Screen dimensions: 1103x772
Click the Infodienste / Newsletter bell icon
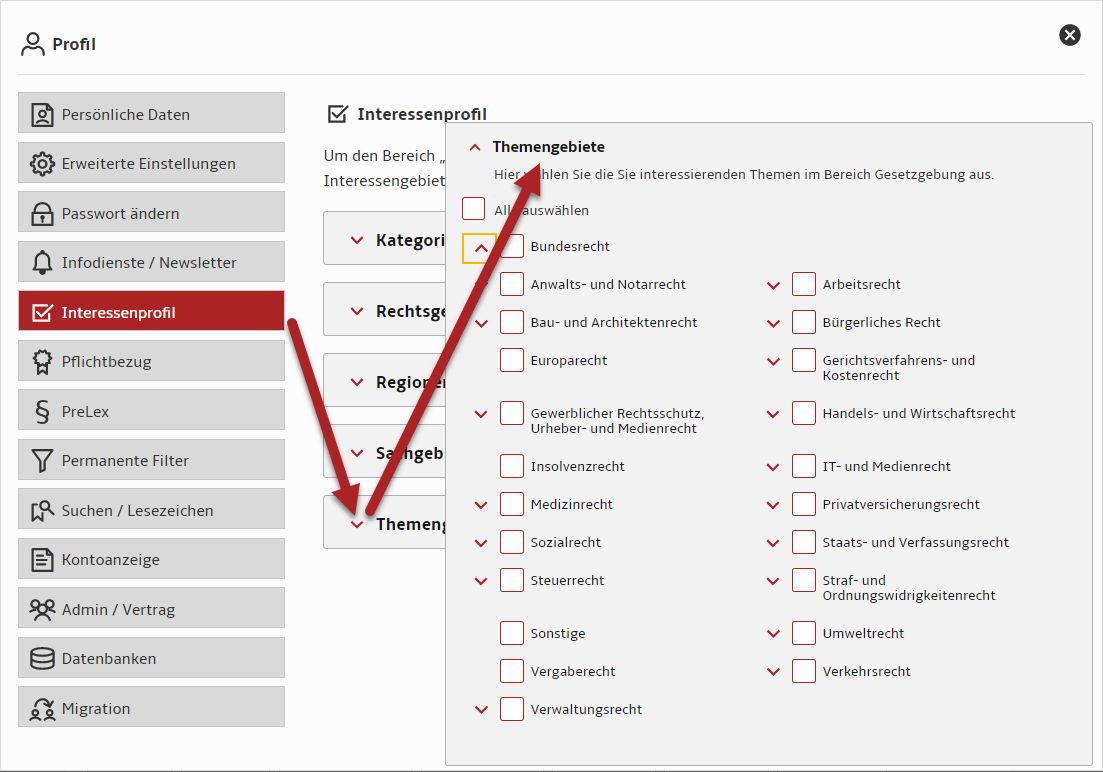(x=42, y=263)
